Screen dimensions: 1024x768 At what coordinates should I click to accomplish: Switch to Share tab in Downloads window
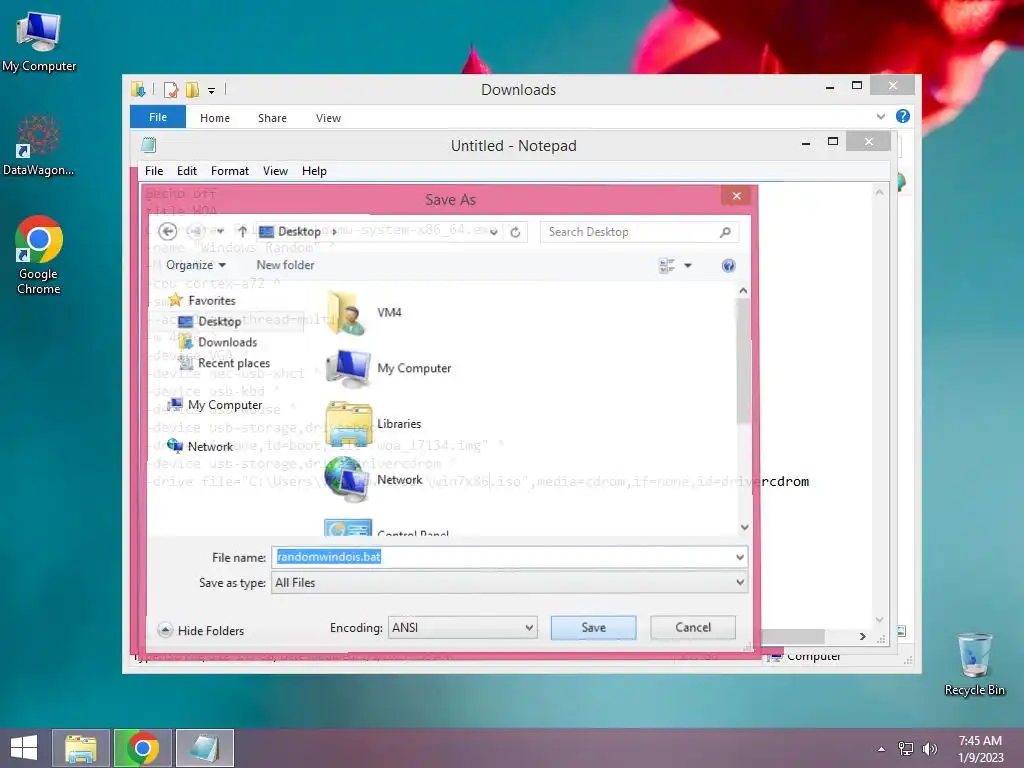(272, 118)
